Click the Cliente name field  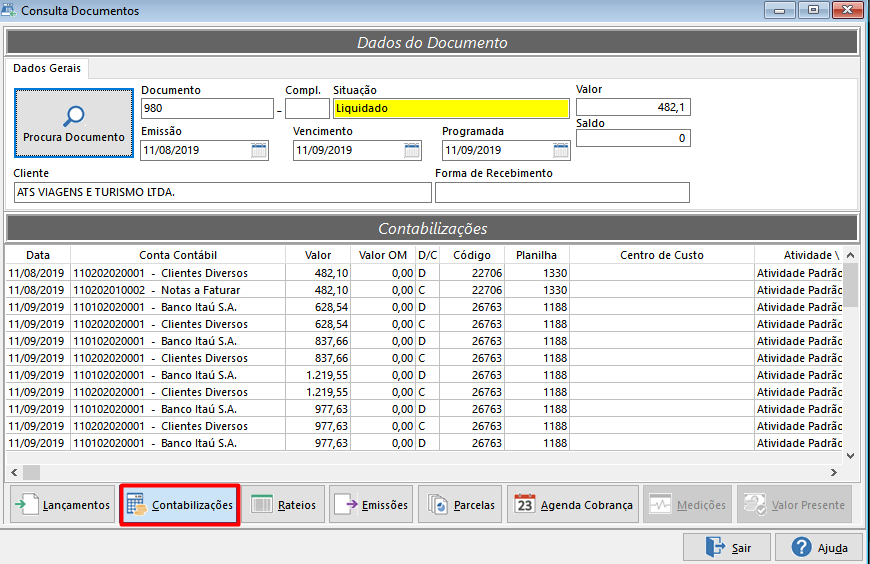pyautogui.click(x=222, y=193)
